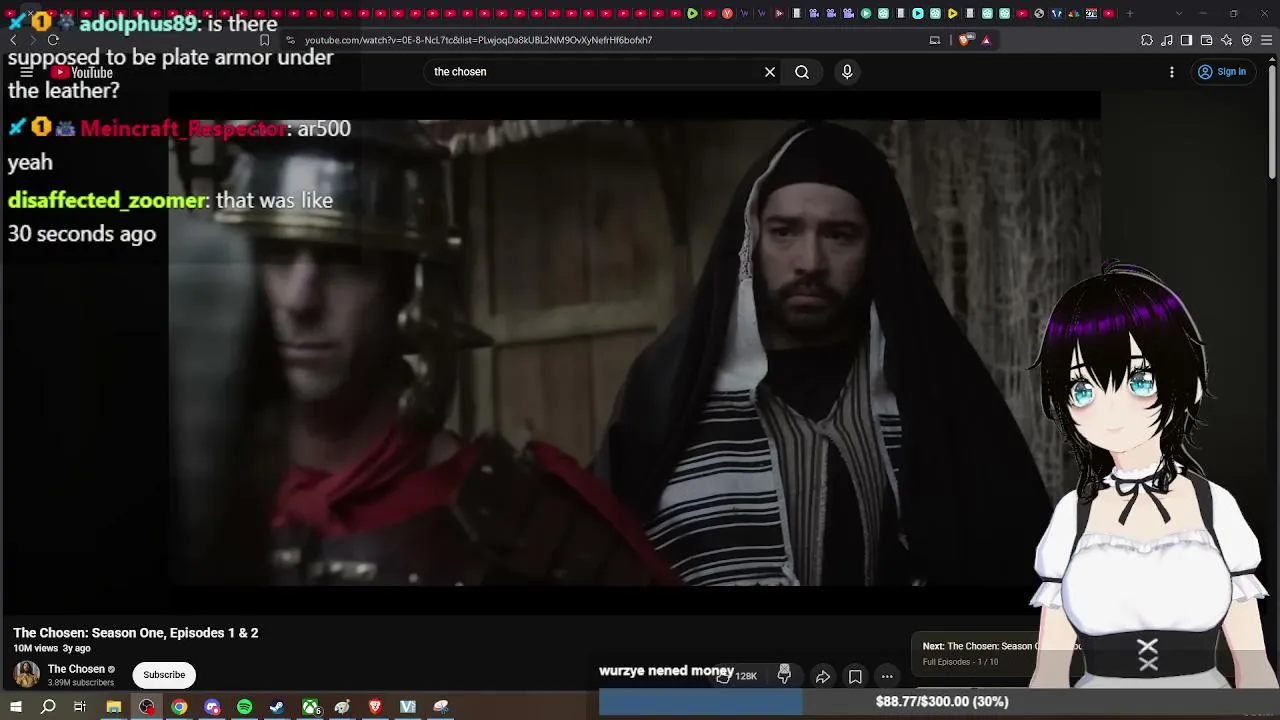This screenshot has width=1280, height=720.
Task: Clear the YouTube search box text
Action: (770, 72)
